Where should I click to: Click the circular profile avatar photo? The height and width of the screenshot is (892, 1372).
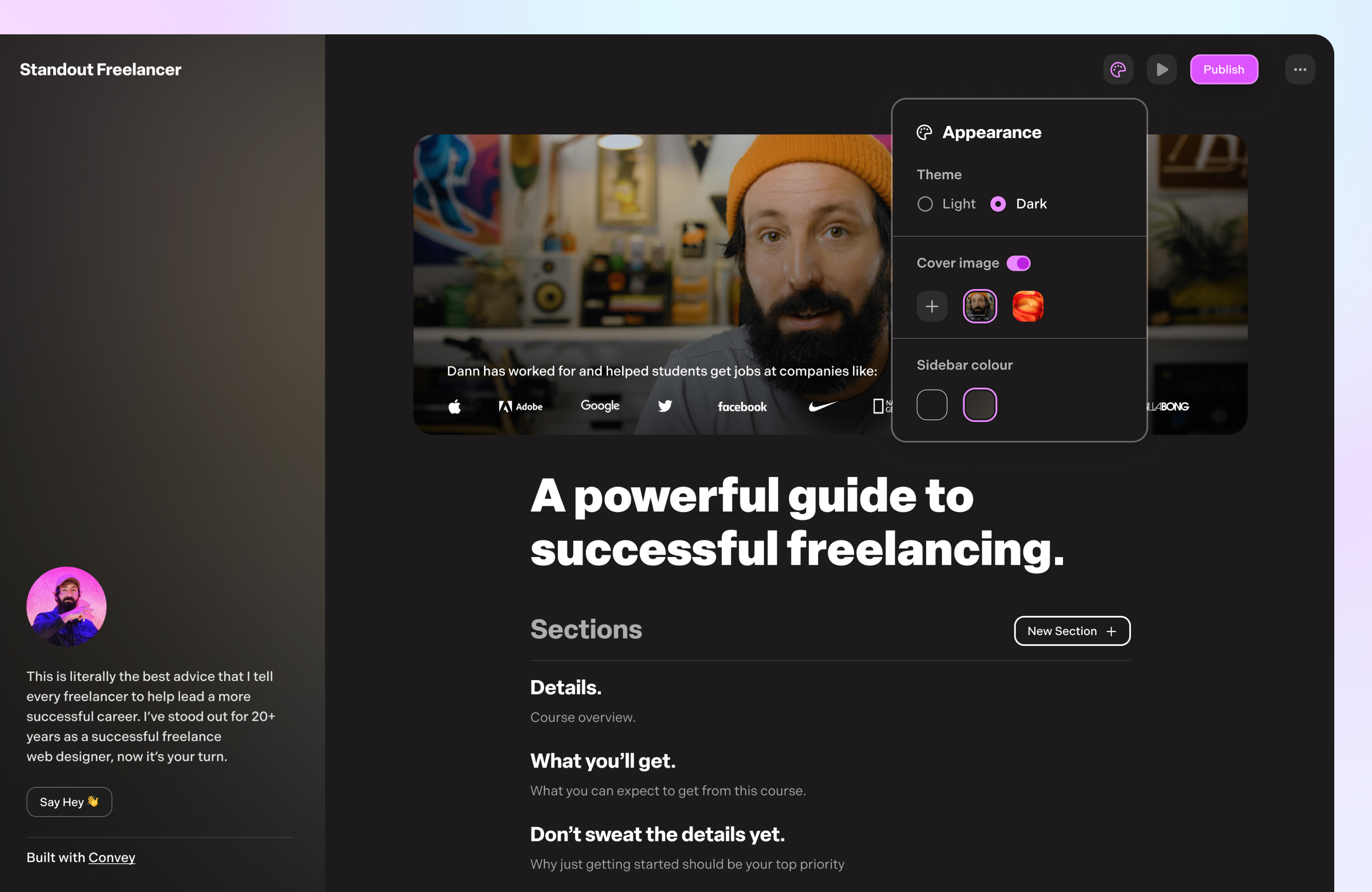coord(66,606)
